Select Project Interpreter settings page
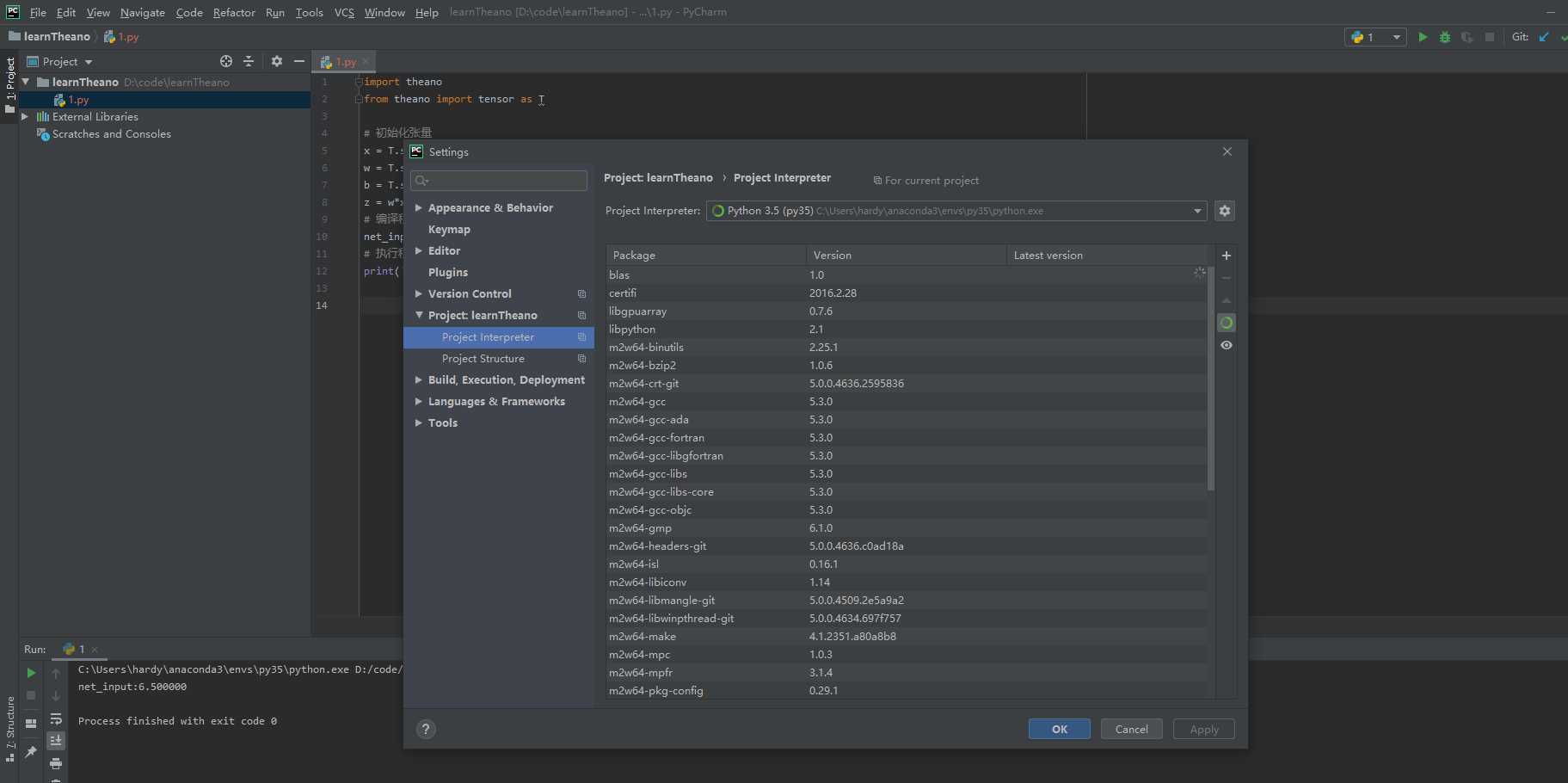 (x=499, y=337)
